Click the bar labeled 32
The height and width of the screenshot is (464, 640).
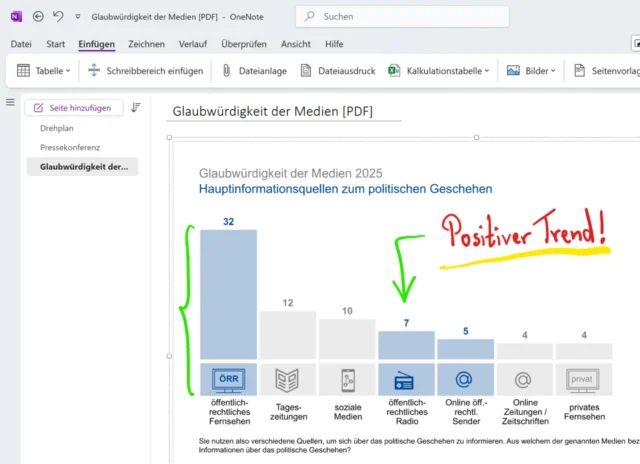click(x=229, y=294)
